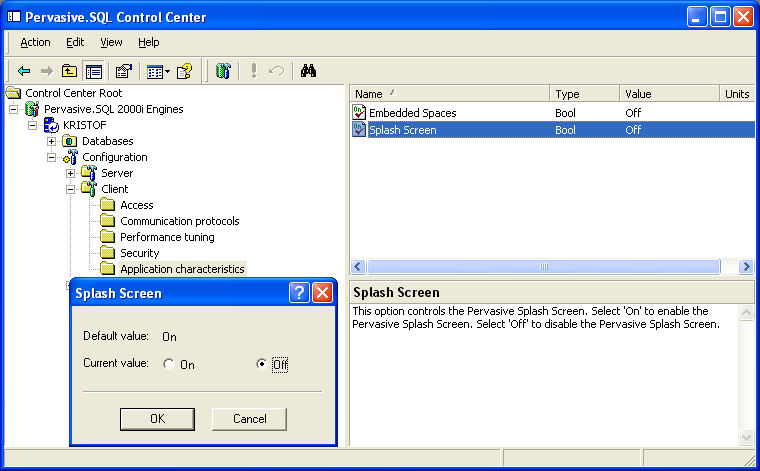Maximize the Control Center window
This screenshot has height=471, width=760.
[x=720, y=17]
